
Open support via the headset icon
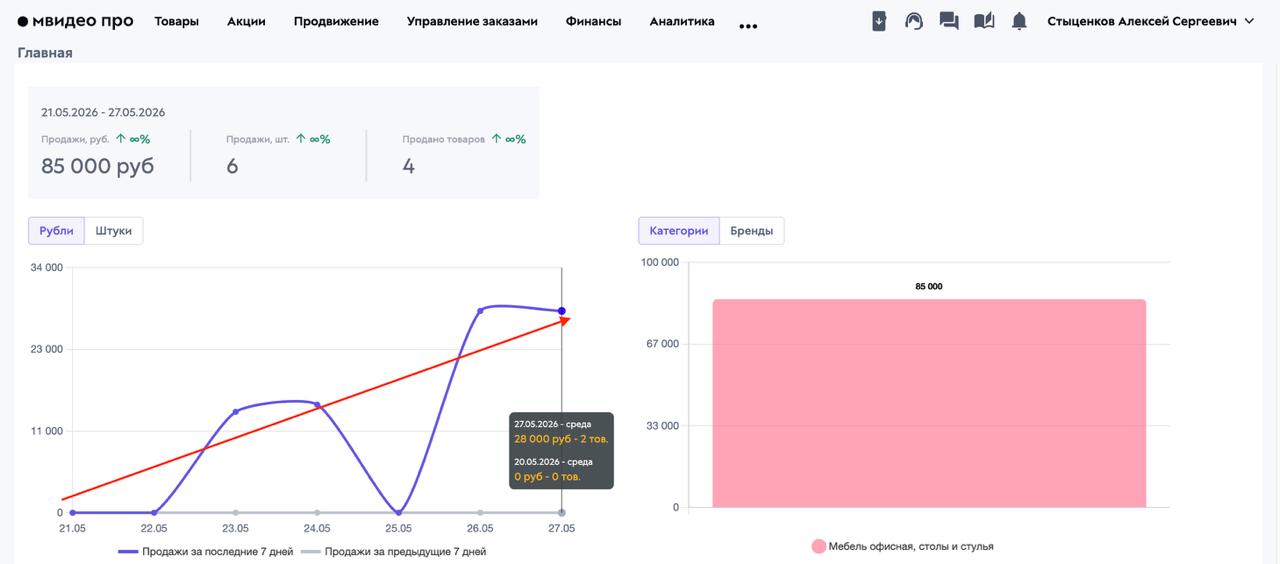pyautogui.click(x=914, y=21)
